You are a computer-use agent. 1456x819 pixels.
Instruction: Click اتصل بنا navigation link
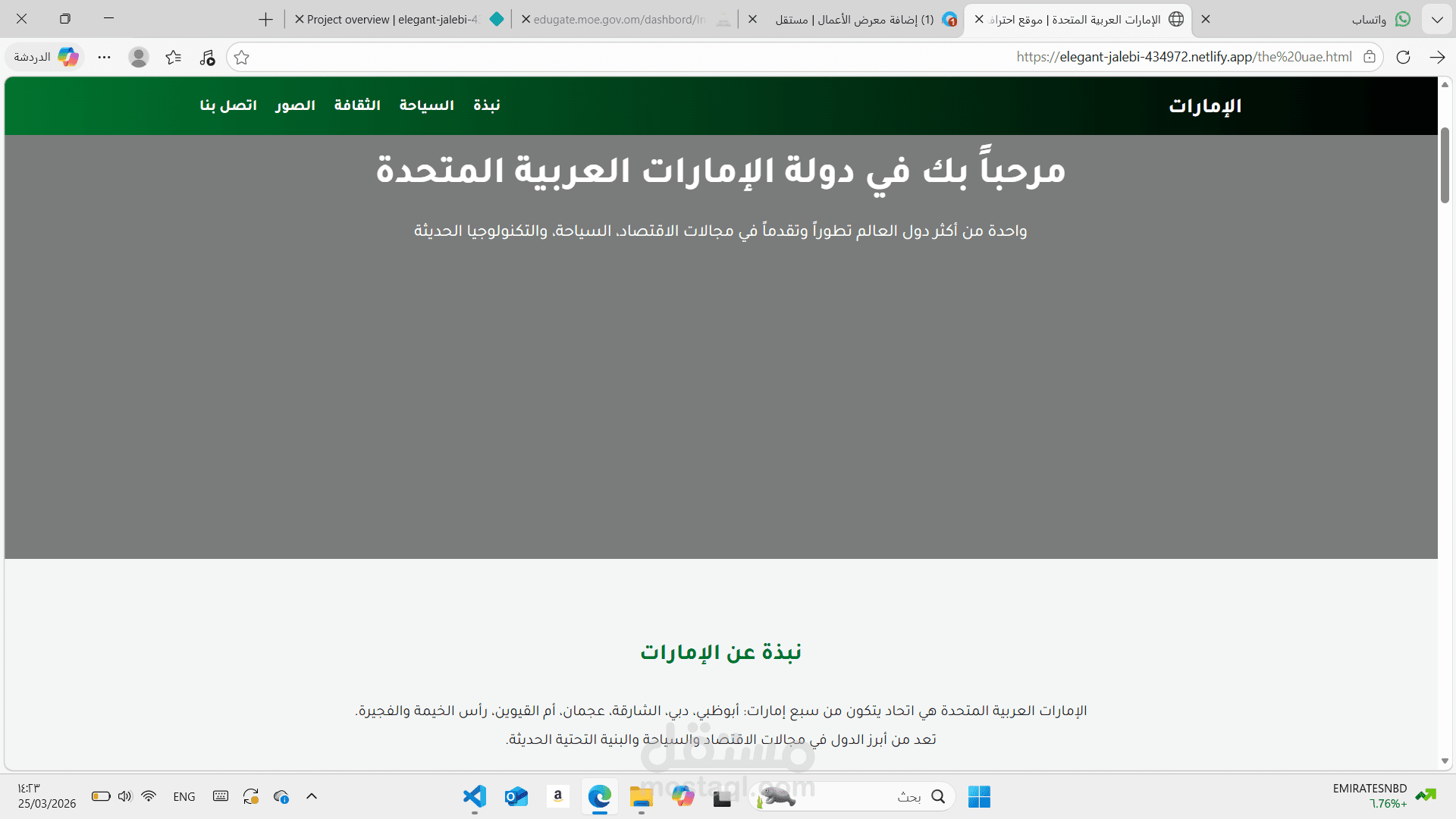pos(228,105)
